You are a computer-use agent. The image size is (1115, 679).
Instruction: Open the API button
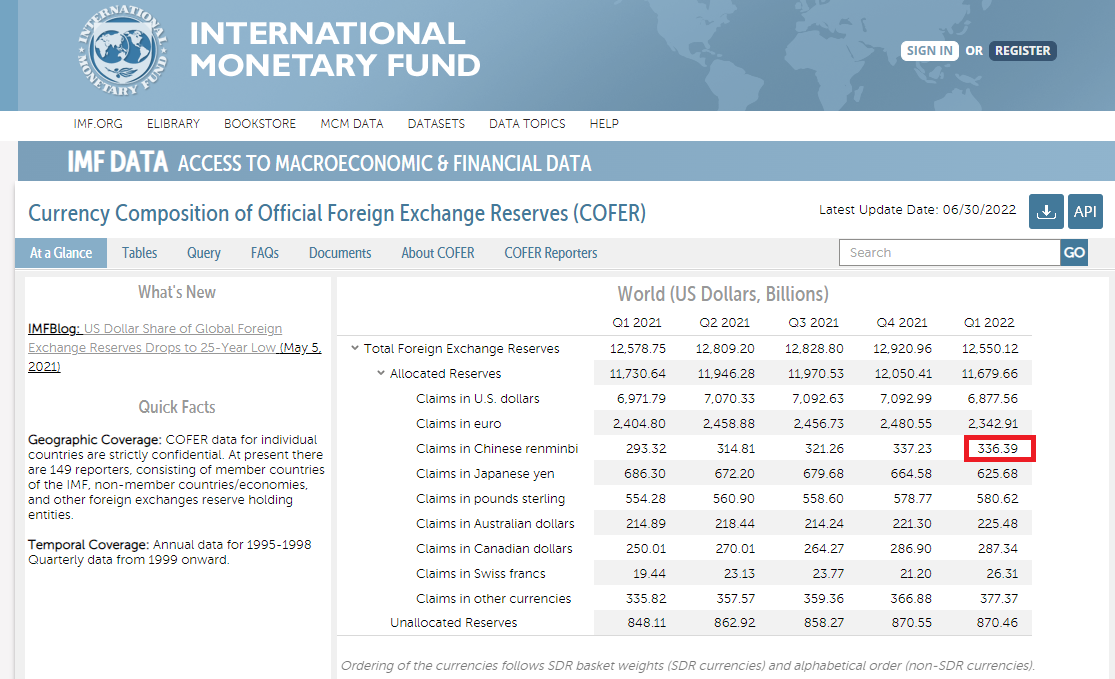pyautogui.click(x=1085, y=212)
